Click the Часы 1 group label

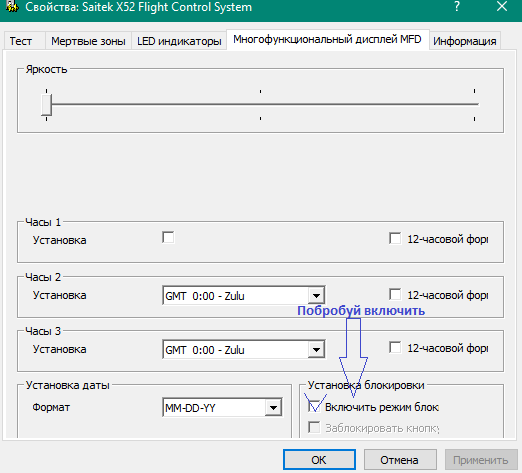click(x=43, y=222)
